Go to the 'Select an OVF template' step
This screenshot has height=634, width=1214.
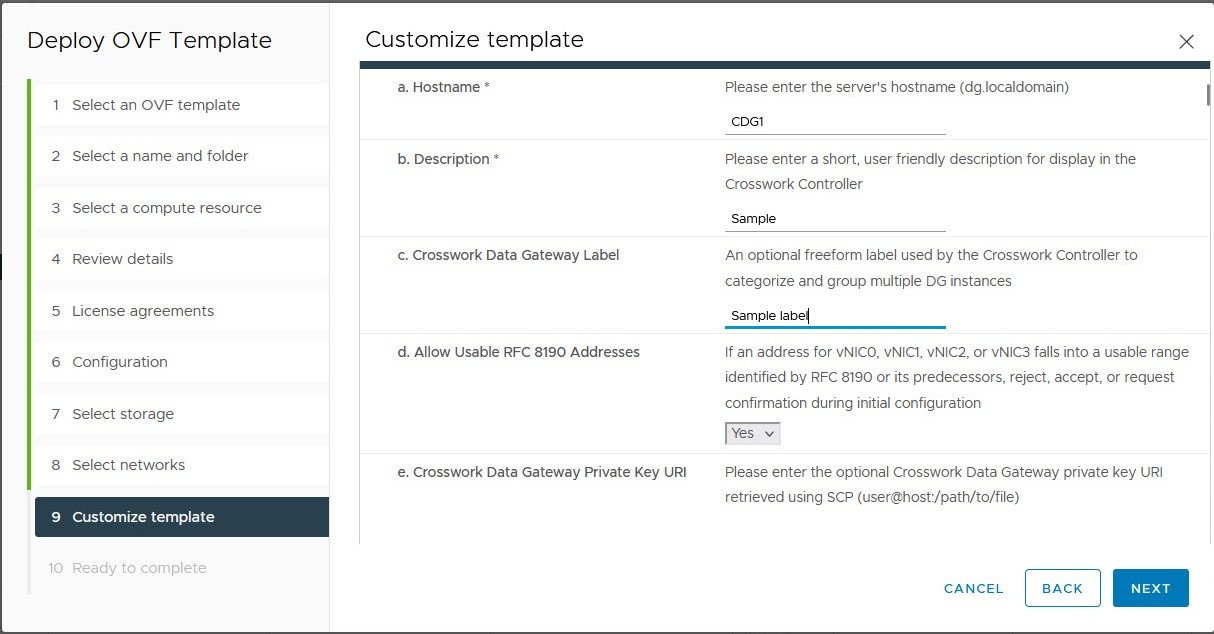coord(156,104)
